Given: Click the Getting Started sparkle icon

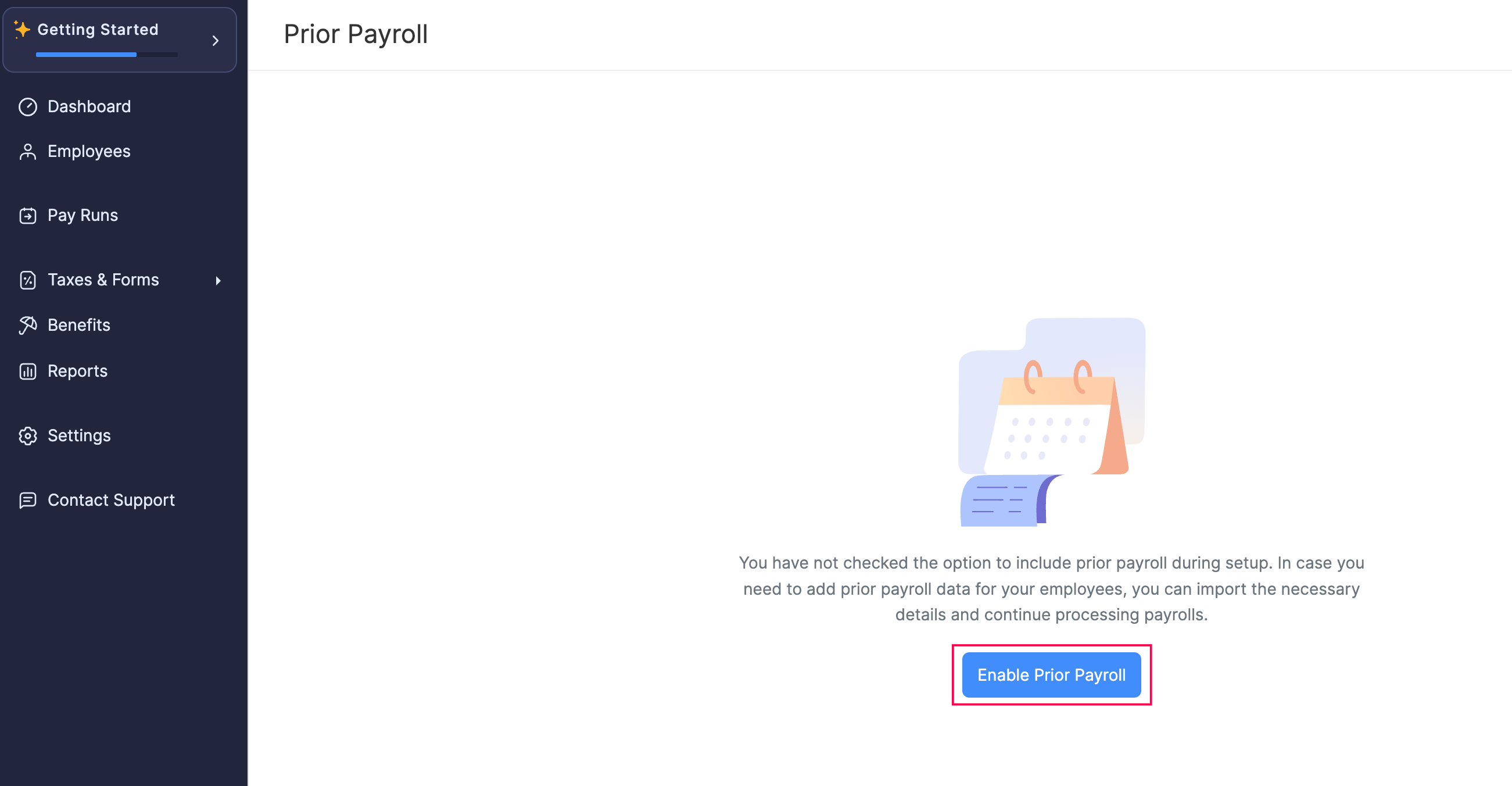Looking at the screenshot, I should coord(22,29).
